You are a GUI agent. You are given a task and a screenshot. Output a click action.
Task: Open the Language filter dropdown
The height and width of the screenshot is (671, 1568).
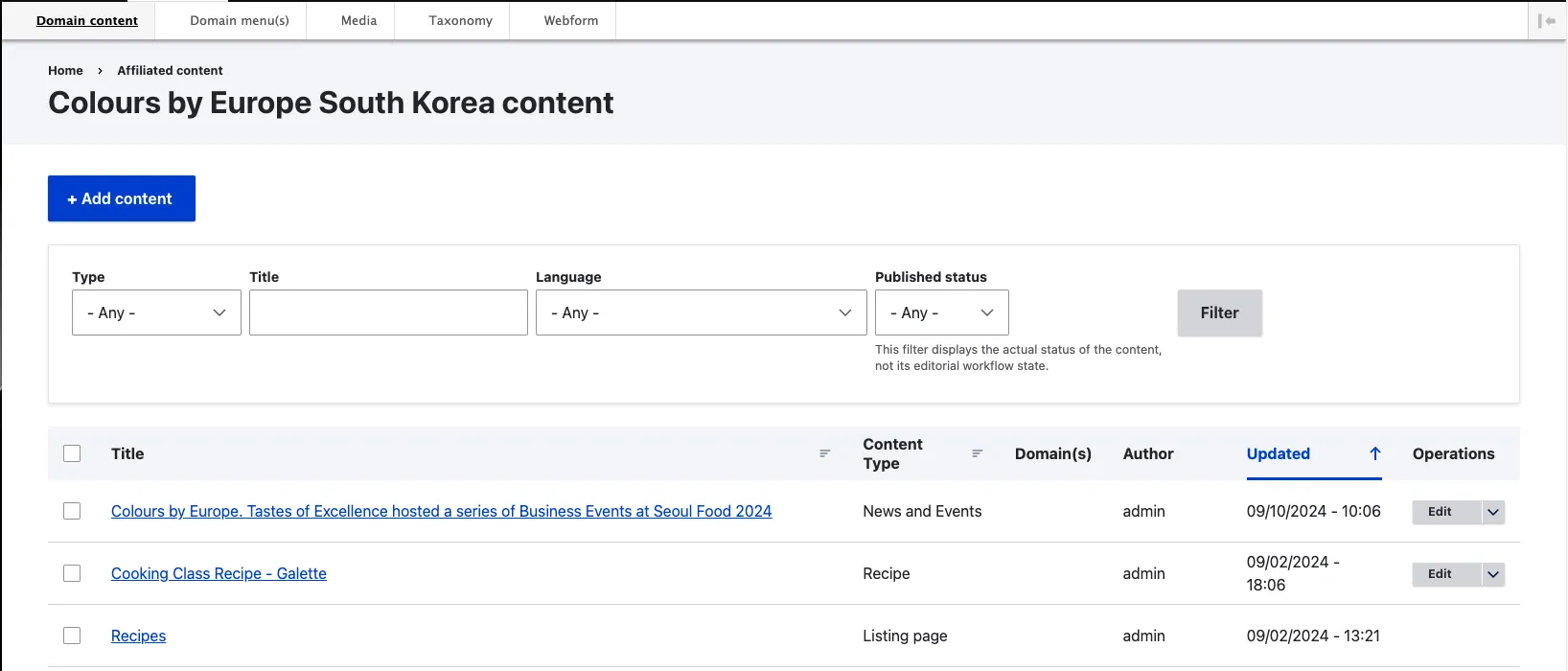[701, 312]
